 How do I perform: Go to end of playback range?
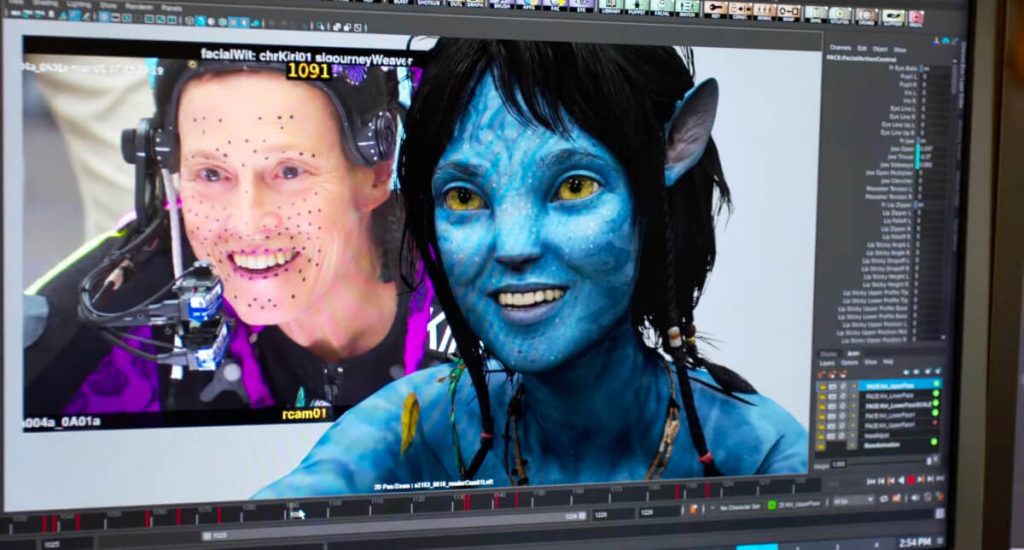point(939,482)
